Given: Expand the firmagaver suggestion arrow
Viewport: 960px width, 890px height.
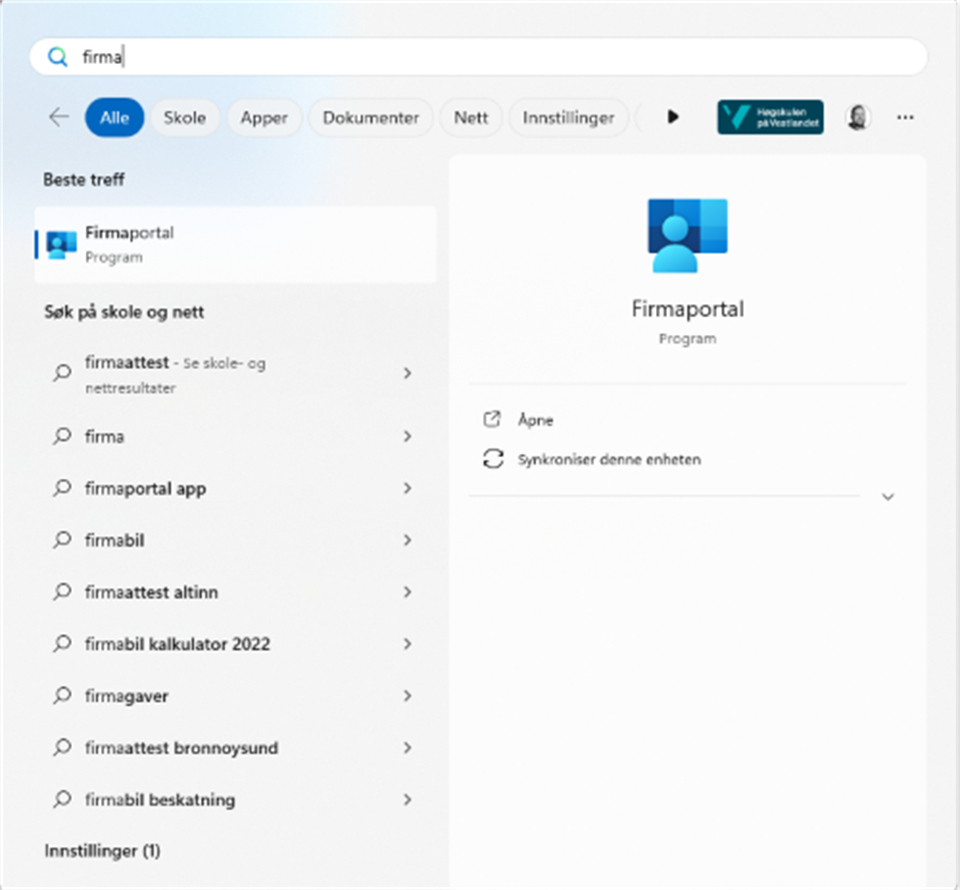Looking at the screenshot, I should tap(407, 696).
